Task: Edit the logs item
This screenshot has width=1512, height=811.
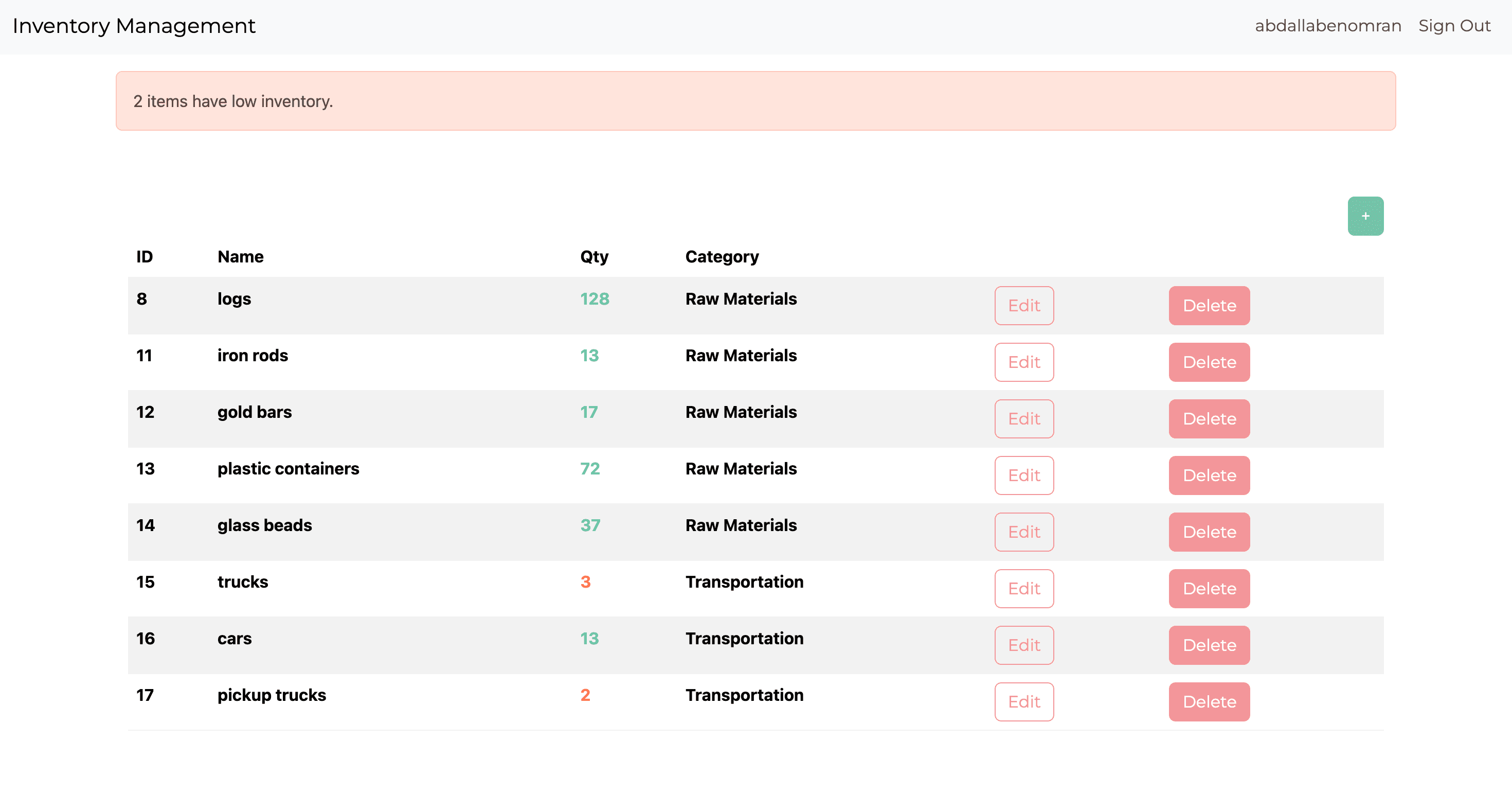Action: coord(1023,305)
